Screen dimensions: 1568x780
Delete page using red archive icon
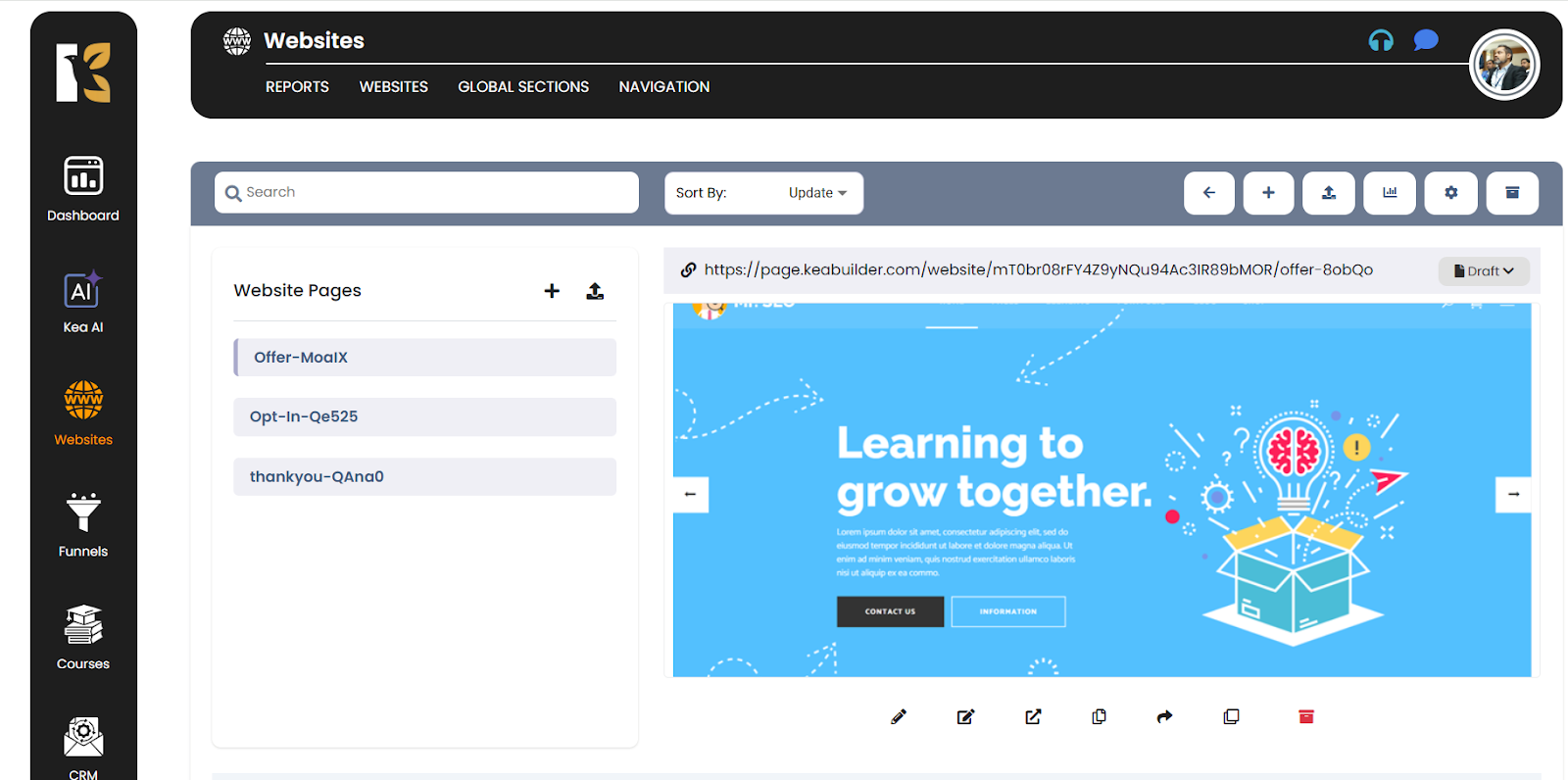coord(1305,716)
